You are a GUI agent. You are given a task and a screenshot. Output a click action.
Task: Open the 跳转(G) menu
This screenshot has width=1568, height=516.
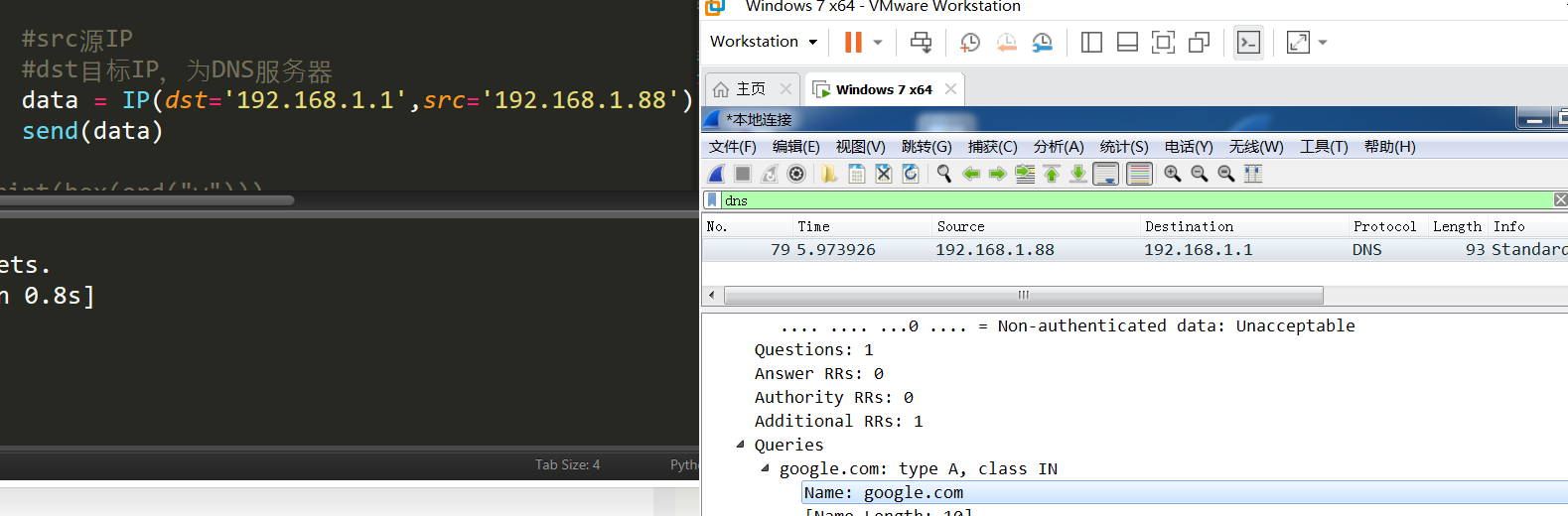pos(927,147)
